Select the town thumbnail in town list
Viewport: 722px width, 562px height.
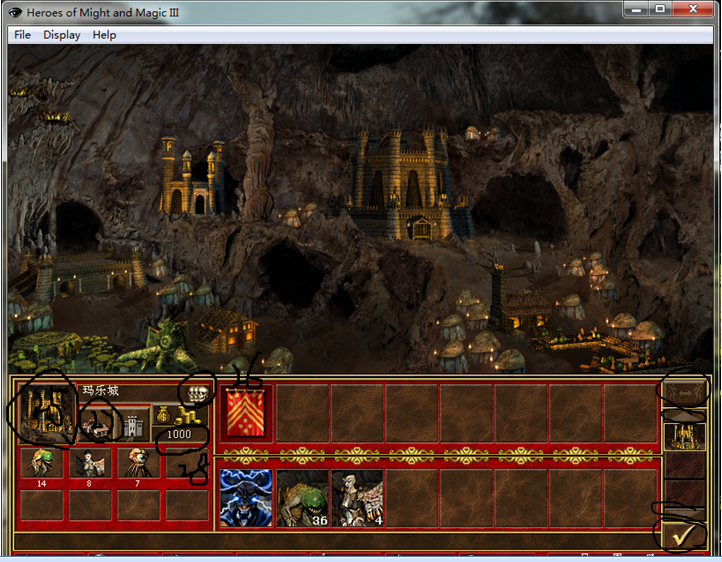click(685, 436)
